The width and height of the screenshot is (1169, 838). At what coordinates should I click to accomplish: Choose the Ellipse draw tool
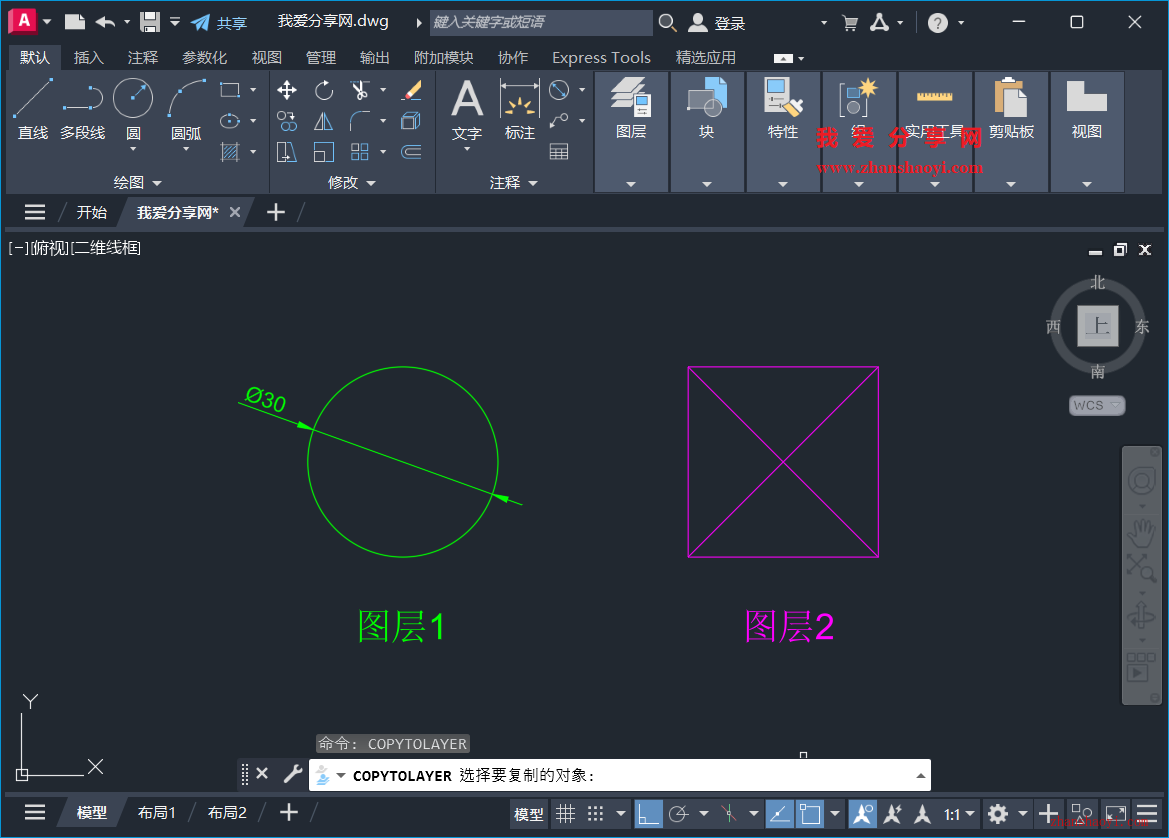pos(230,121)
